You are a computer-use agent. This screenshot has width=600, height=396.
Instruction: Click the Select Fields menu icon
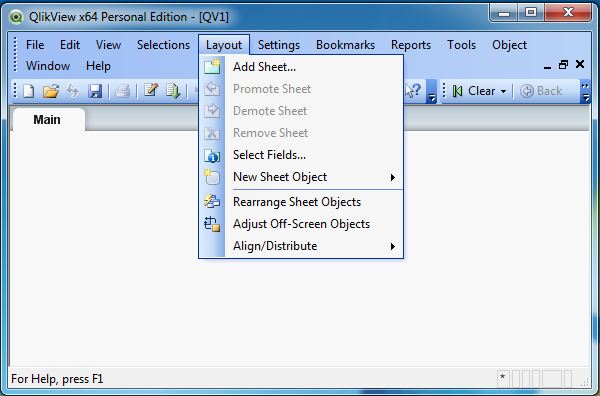(x=212, y=155)
